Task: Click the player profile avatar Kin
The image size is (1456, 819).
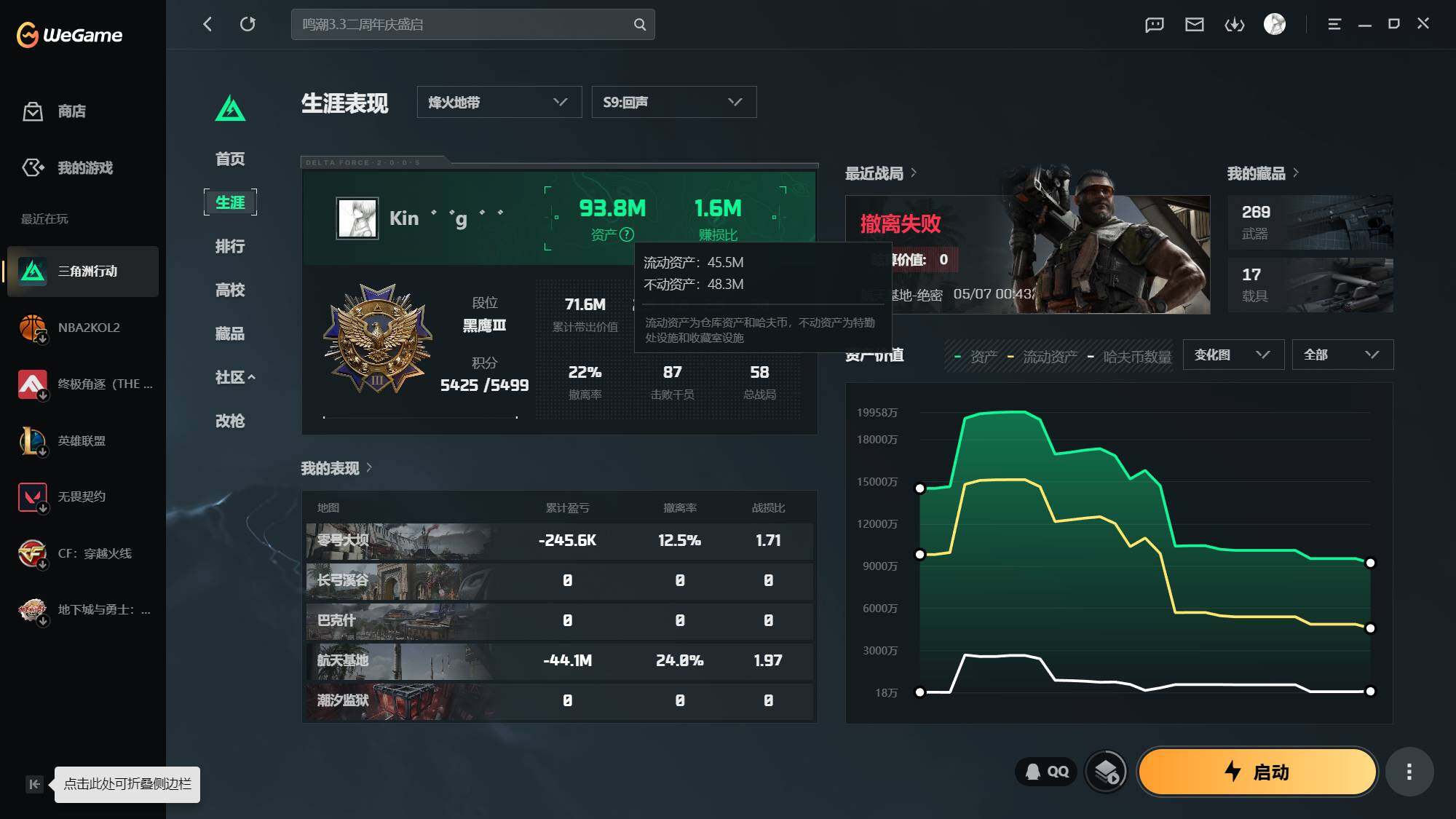Action: (x=357, y=218)
